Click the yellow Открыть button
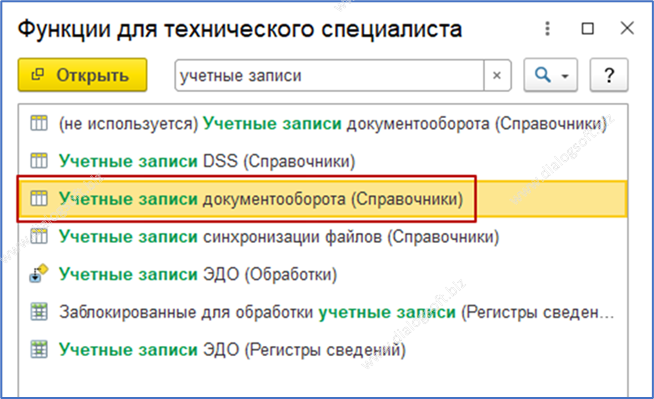Viewport: 654px width, 399px height. point(82,75)
